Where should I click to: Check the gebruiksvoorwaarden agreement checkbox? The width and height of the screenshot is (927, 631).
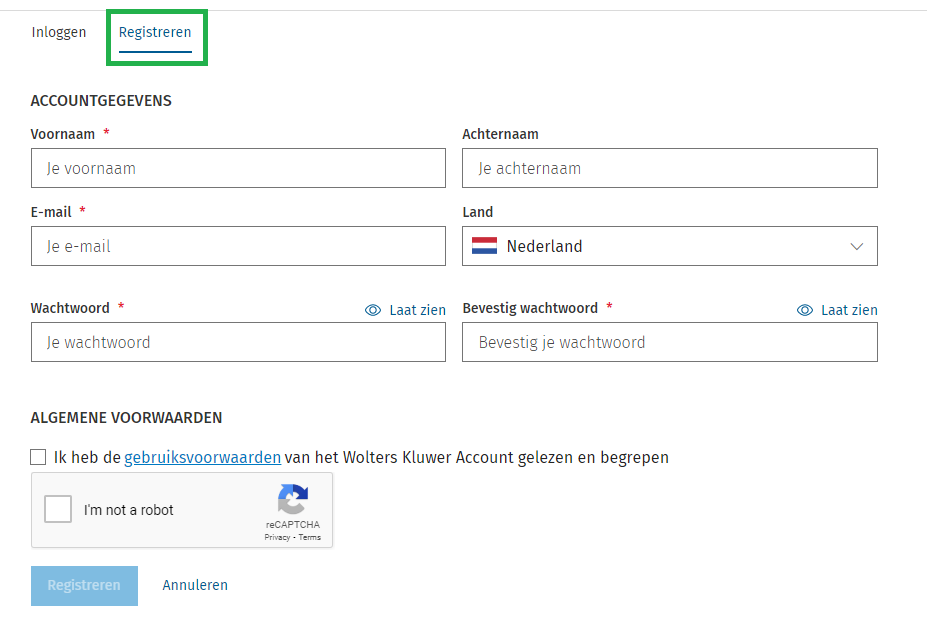point(38,457)
